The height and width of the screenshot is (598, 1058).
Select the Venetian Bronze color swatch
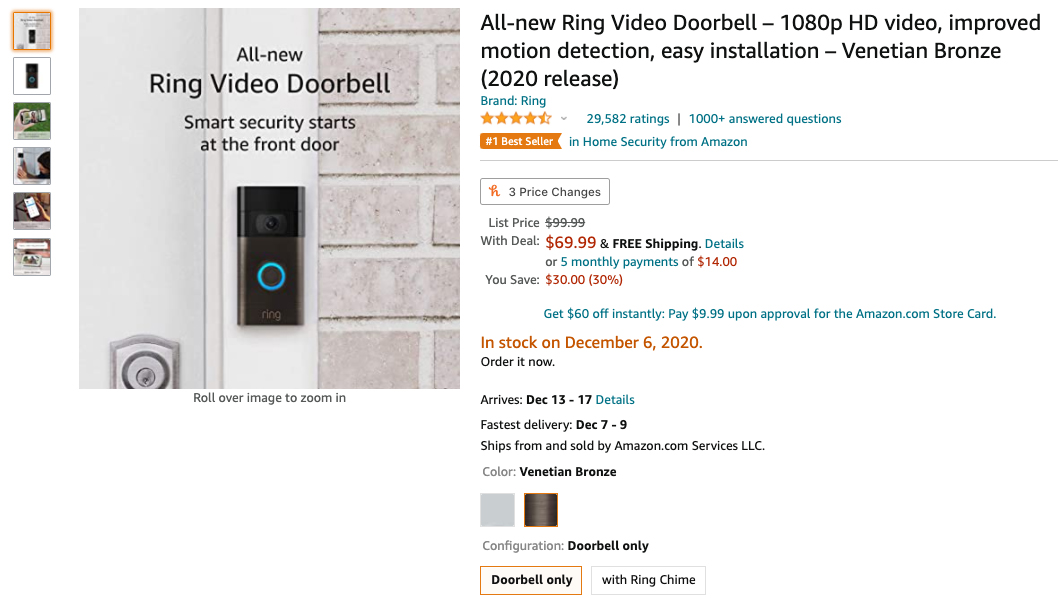[541, 510]
